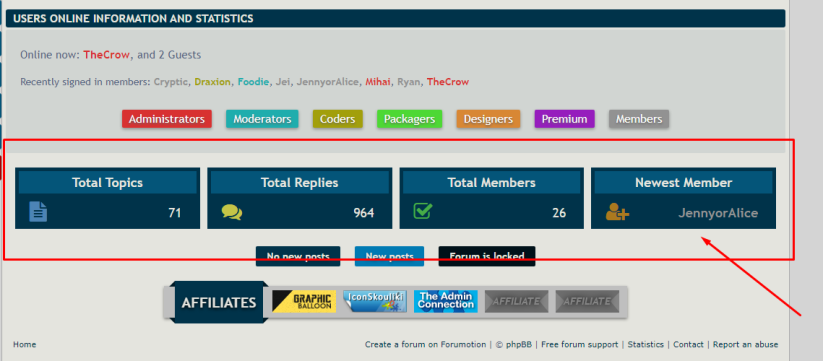Click the second empty AFFILIATE placeholder banner
823x361 pixels.
click(x=587, y=302)
